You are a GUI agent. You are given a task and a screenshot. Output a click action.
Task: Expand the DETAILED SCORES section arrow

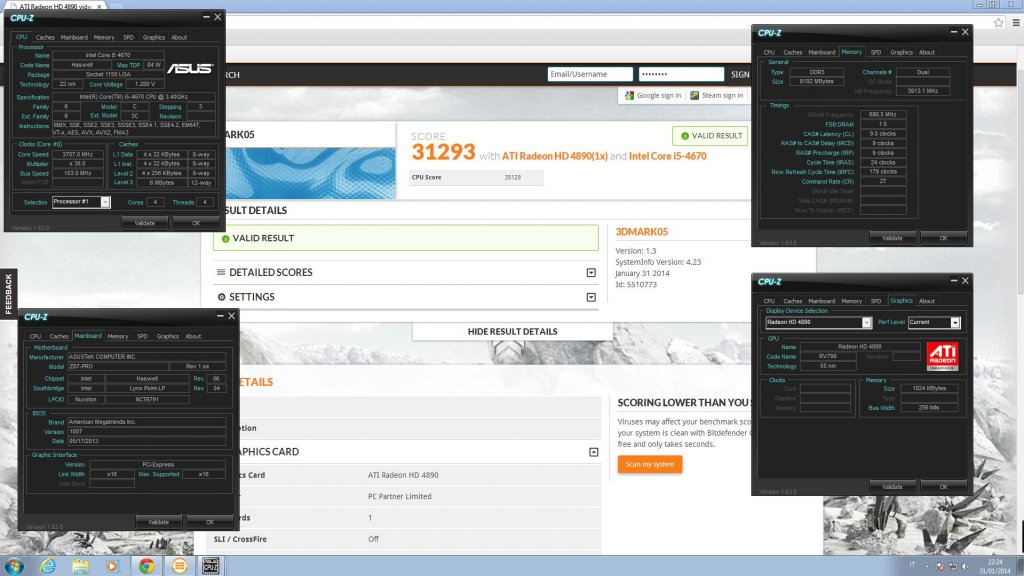(x=591, y=272)
